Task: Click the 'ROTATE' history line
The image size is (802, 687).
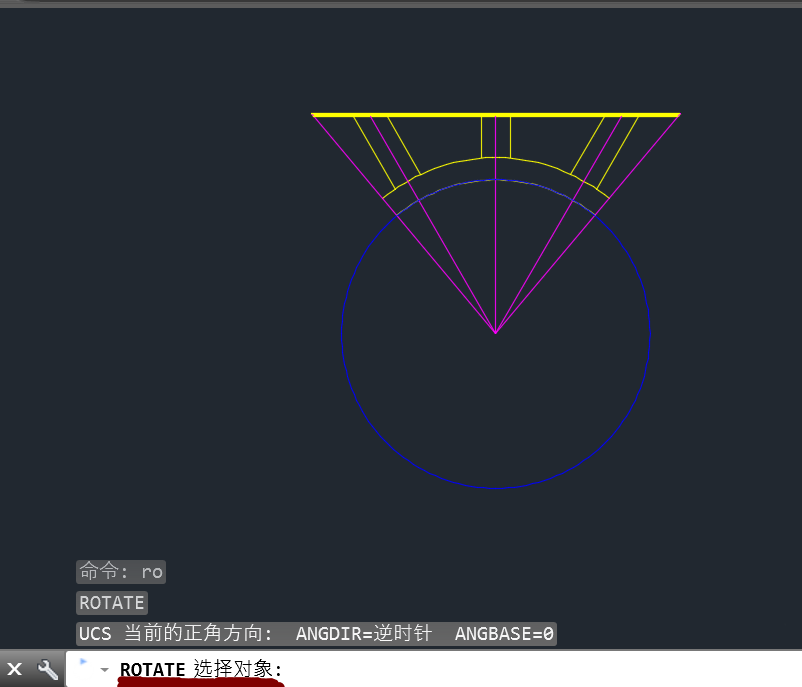Action: click(x=112, y=603)
